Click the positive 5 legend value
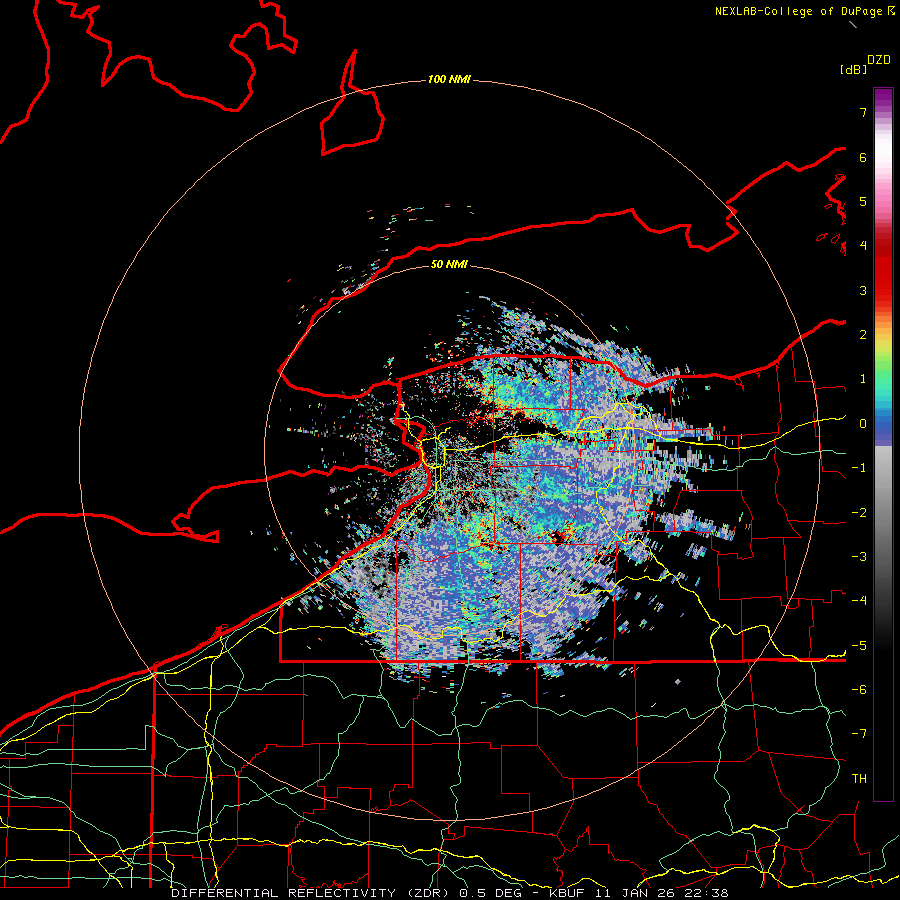 pos(863,201)
